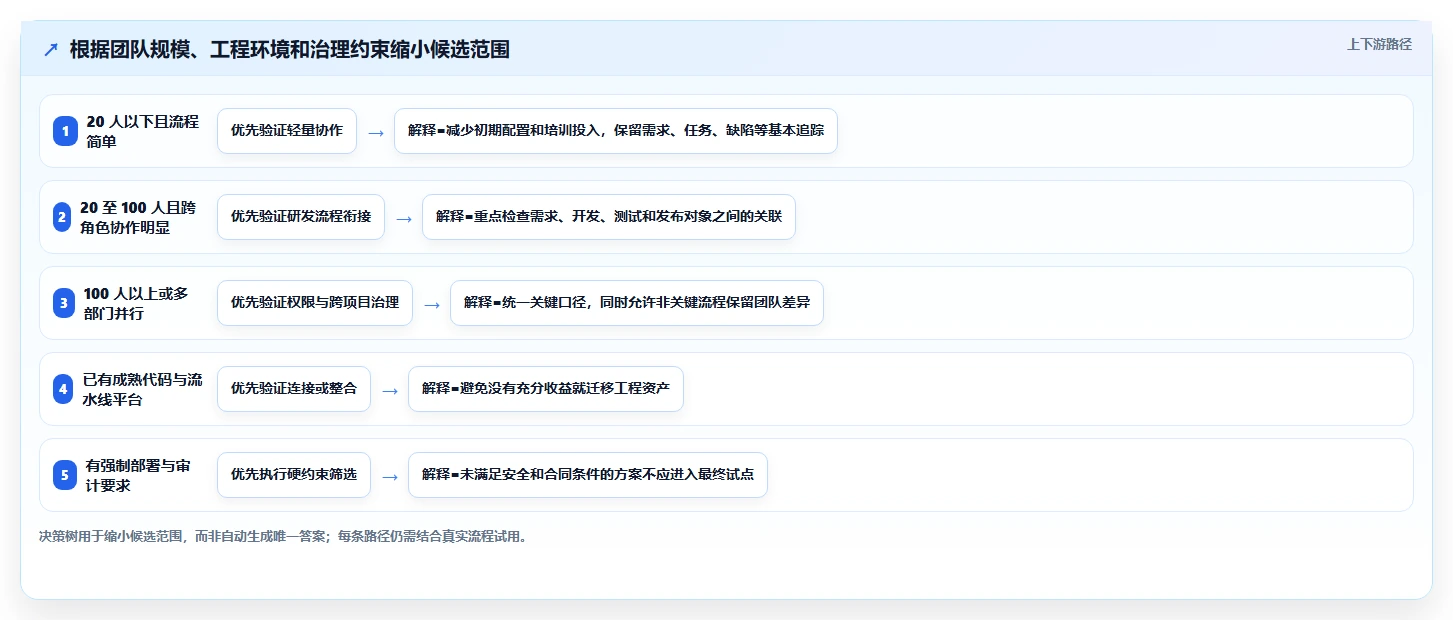Click explanation about 需求、开发、测试和发布对象

(609, 217)
